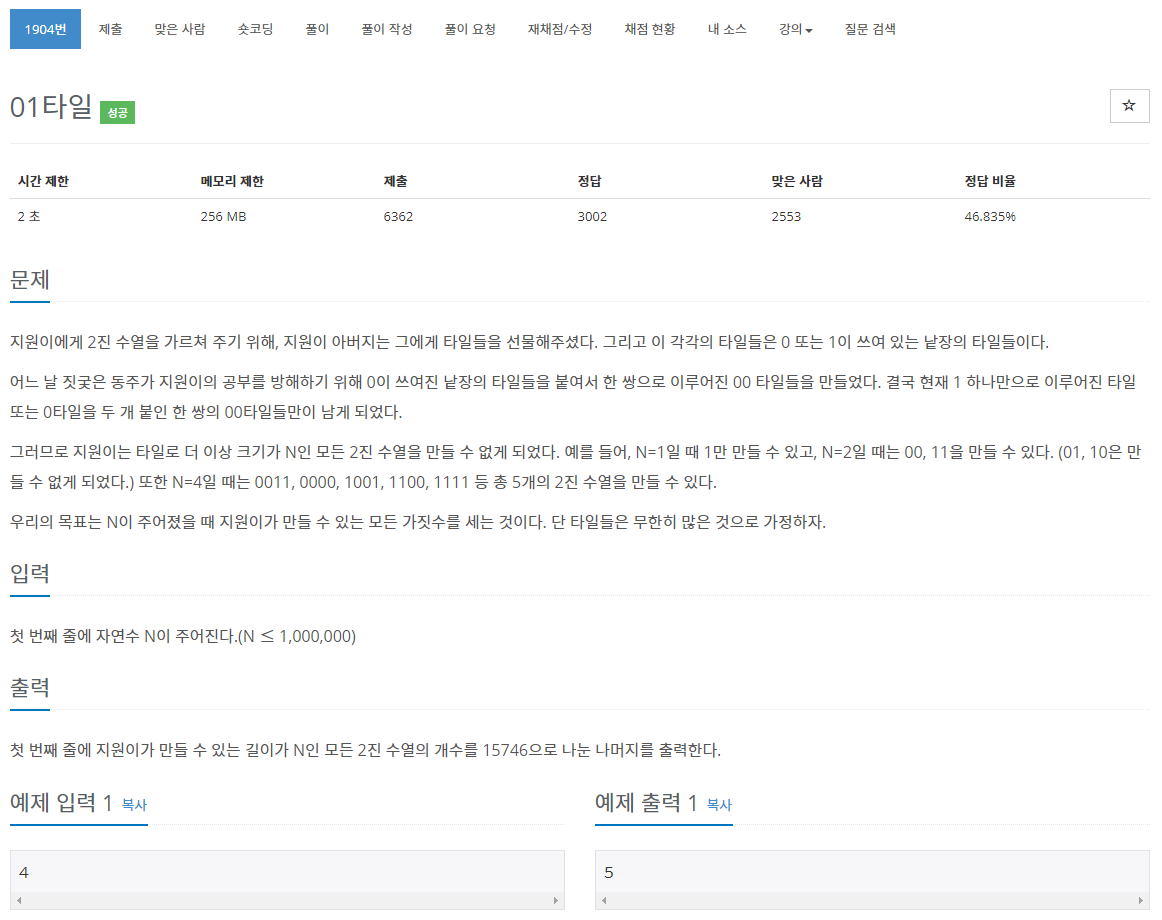1162x920 pixels.
Task: Select the 1904번 problem tab
Action: 44,29
